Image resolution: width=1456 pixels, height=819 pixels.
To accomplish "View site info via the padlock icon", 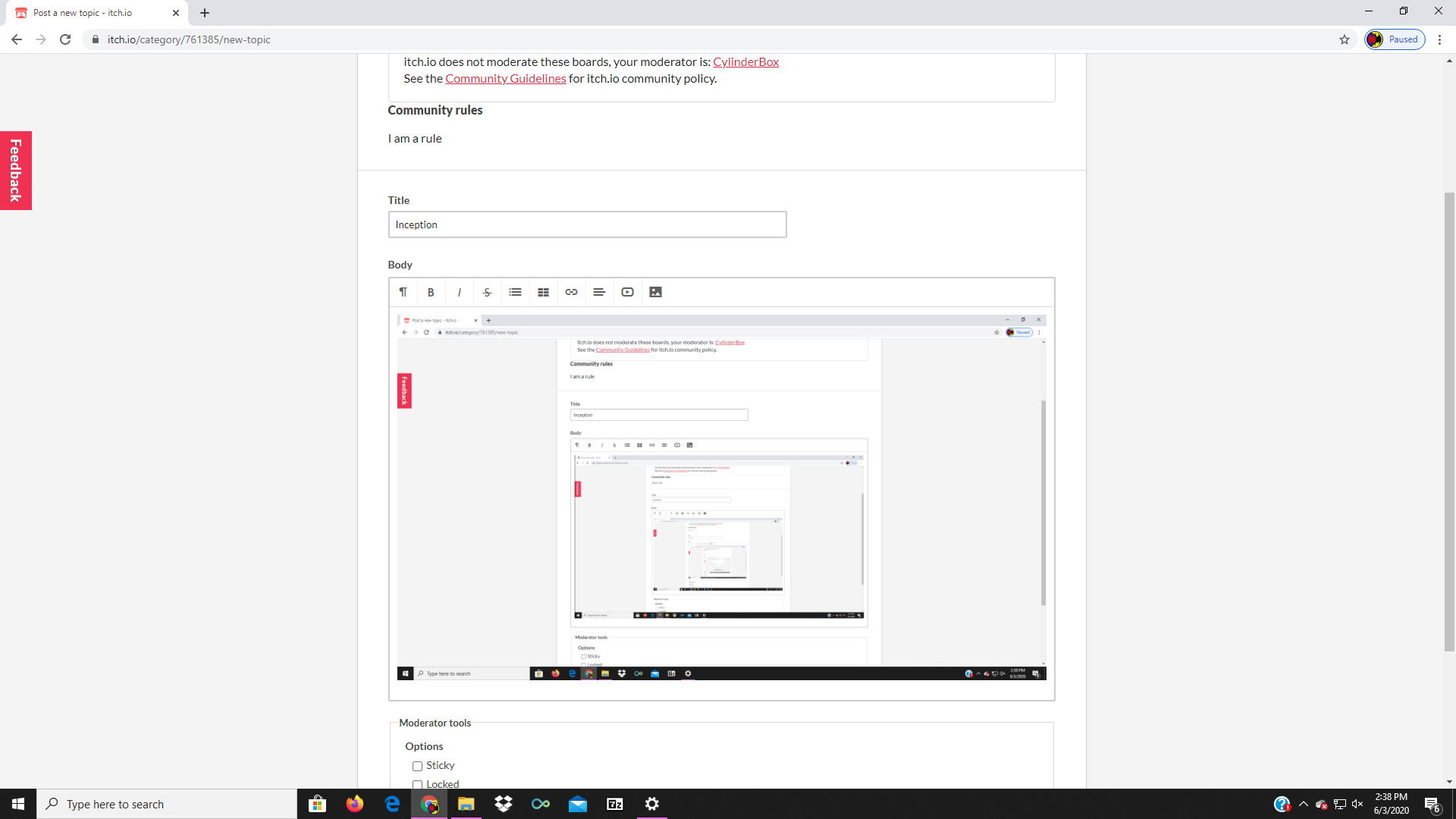I will tap(96, 39).
